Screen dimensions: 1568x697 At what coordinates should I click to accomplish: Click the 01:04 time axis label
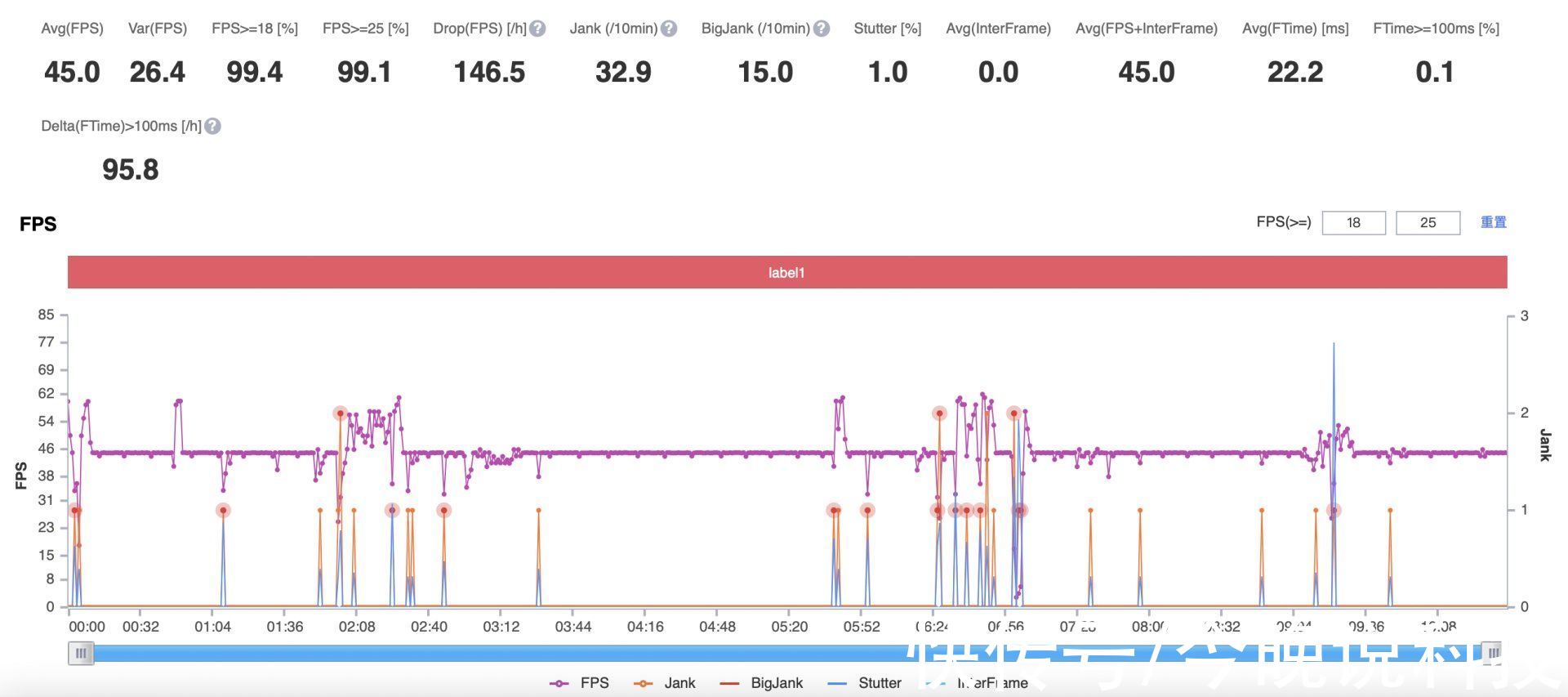coord(212,627)
